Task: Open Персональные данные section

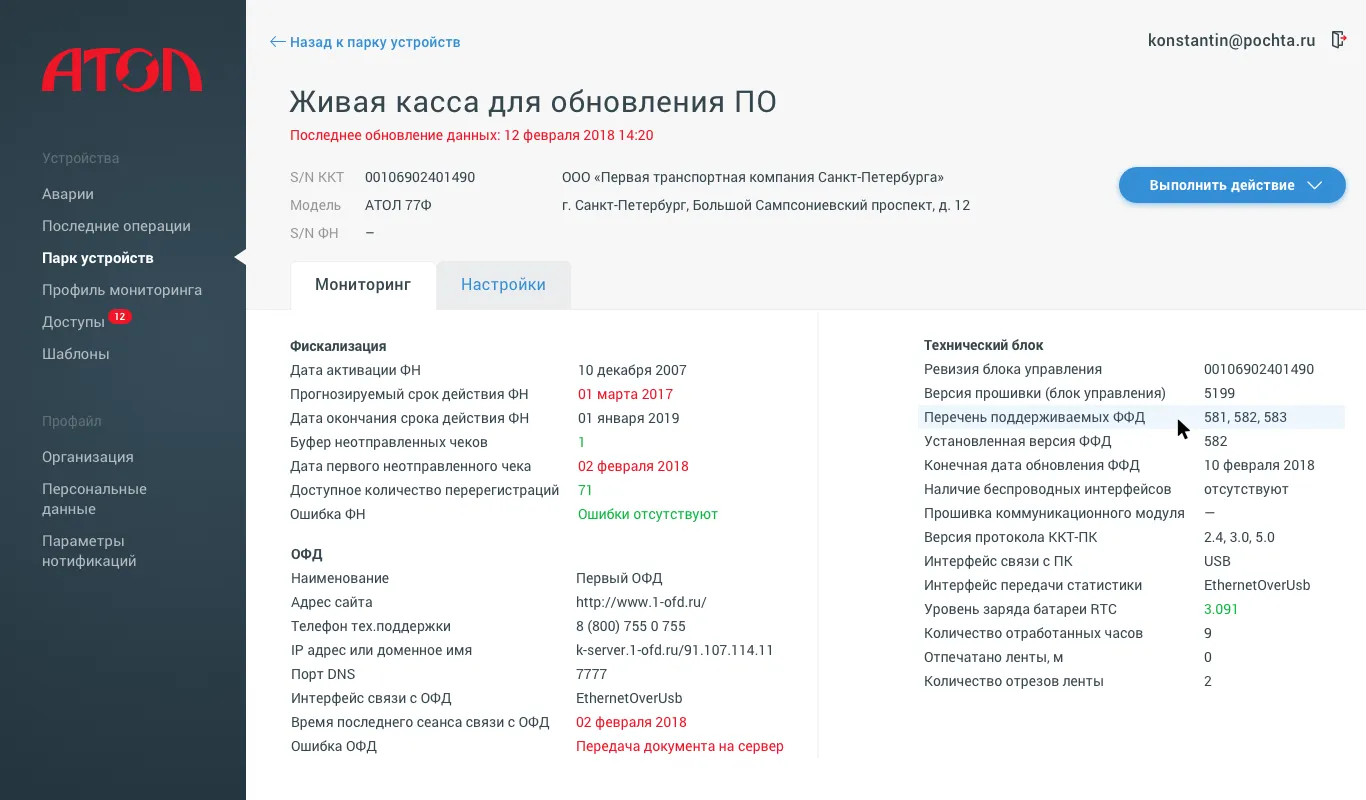Action: [94, 499]
